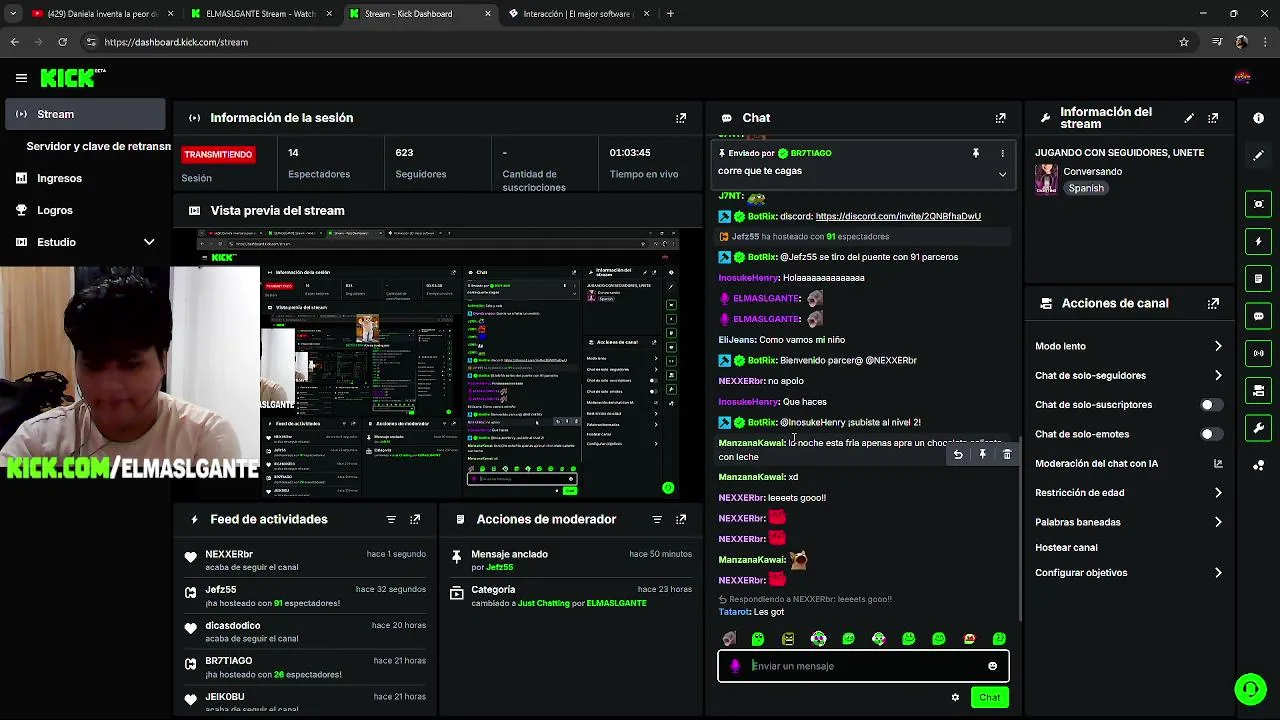Open the Moderación del chat con IA link icon
The width and height of the screenshot is (1280, 720).
coord(1218,463)
